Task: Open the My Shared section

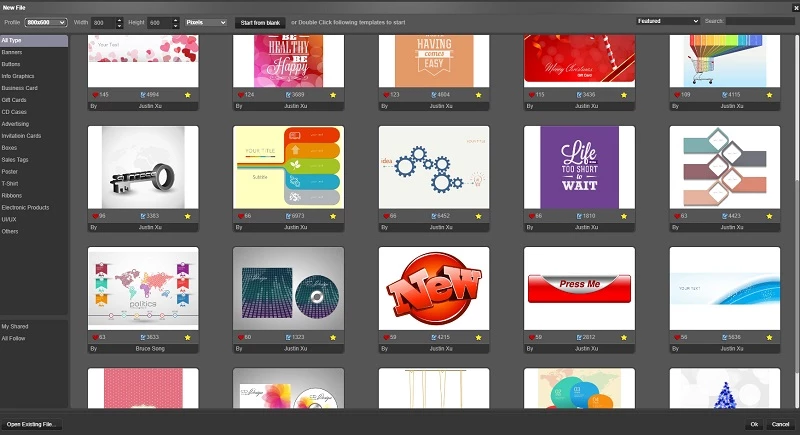Action: 13,326
